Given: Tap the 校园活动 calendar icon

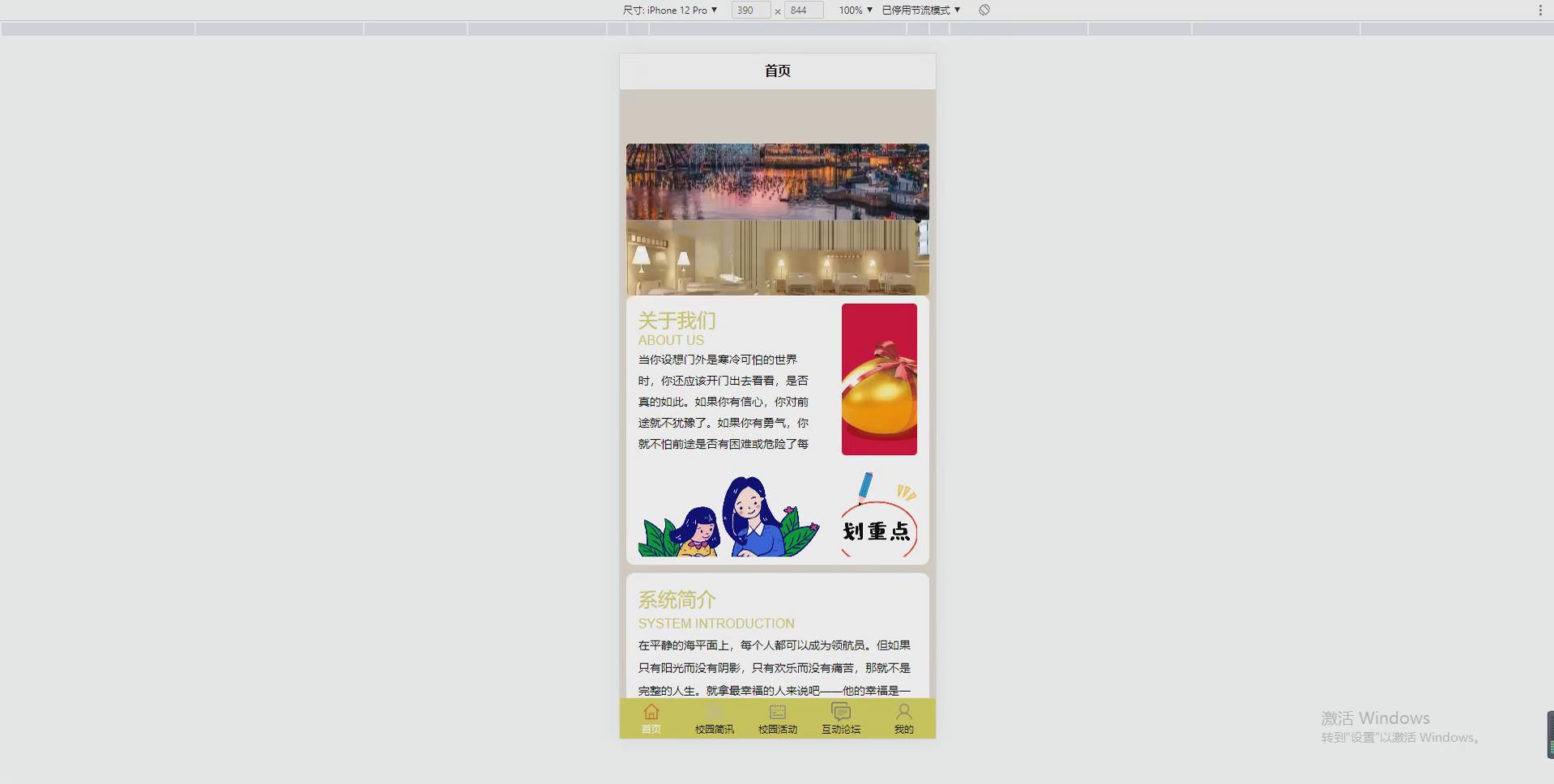Looking at the screenshot, I should pyautogui.click(x=777, y=711).
